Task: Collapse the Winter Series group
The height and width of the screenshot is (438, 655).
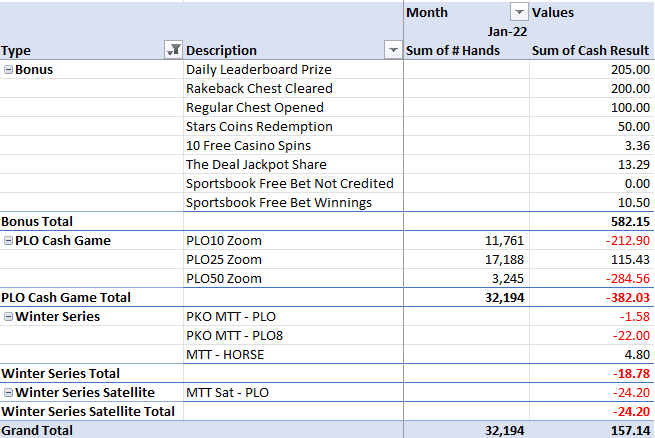Action: coord(8,316)
